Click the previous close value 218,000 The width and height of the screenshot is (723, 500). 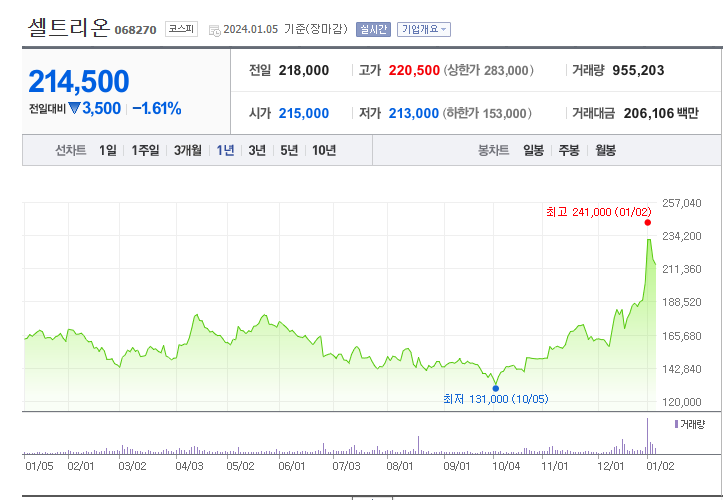(x=304, y=71)
